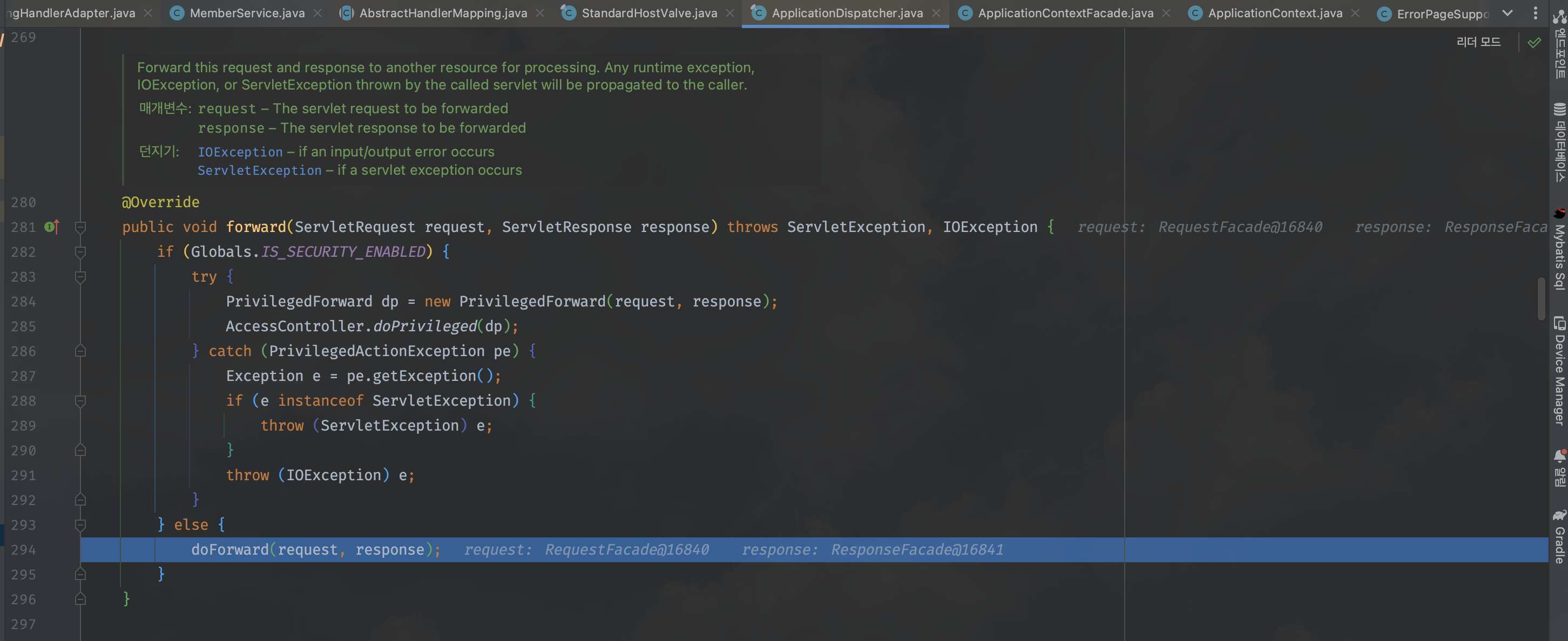Open the Device Manager tool window
This screenshot has width=1568, height=641.
pos(1559,371)
